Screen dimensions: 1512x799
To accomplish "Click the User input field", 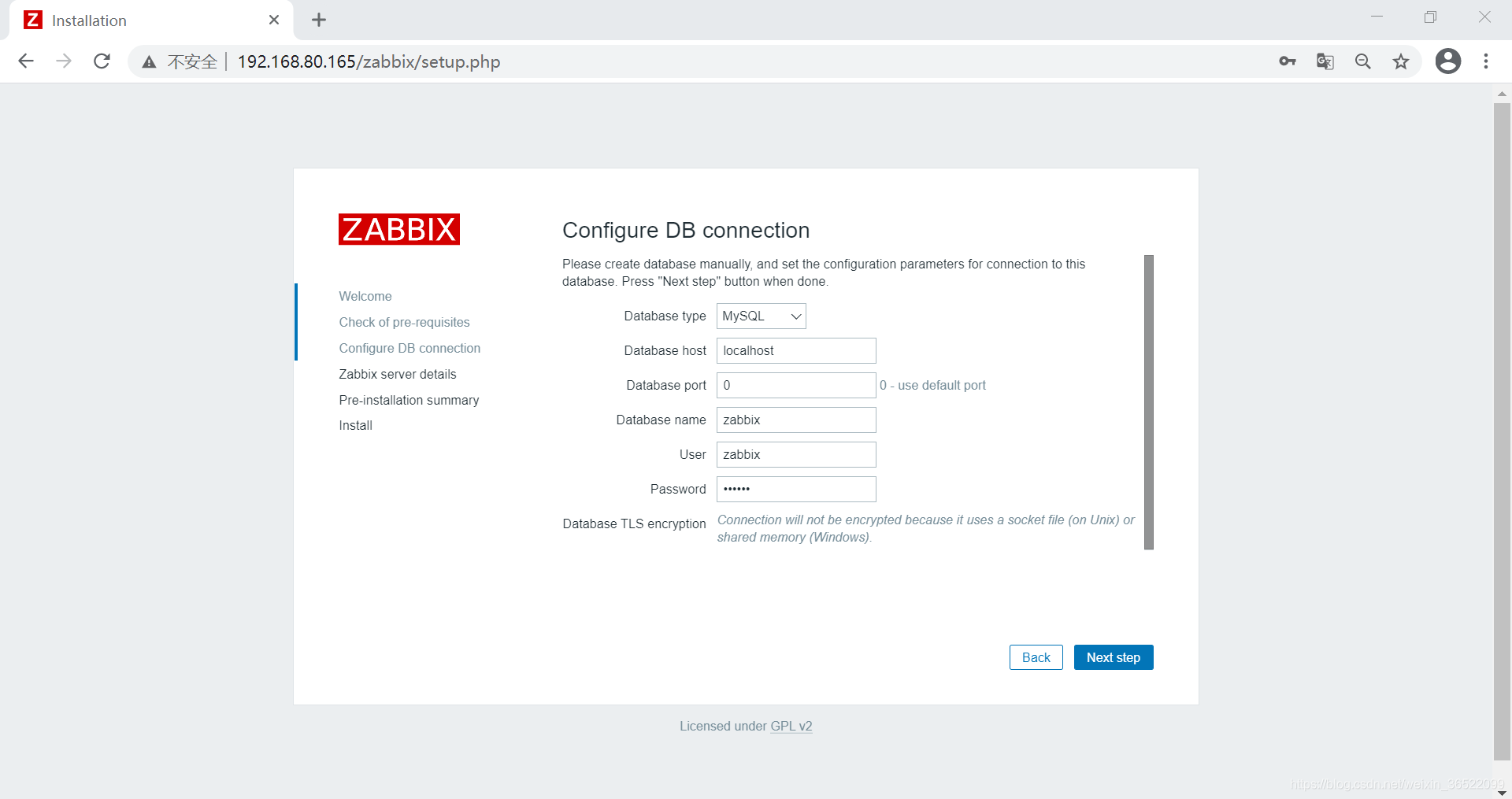I will (x=796, y=454).
